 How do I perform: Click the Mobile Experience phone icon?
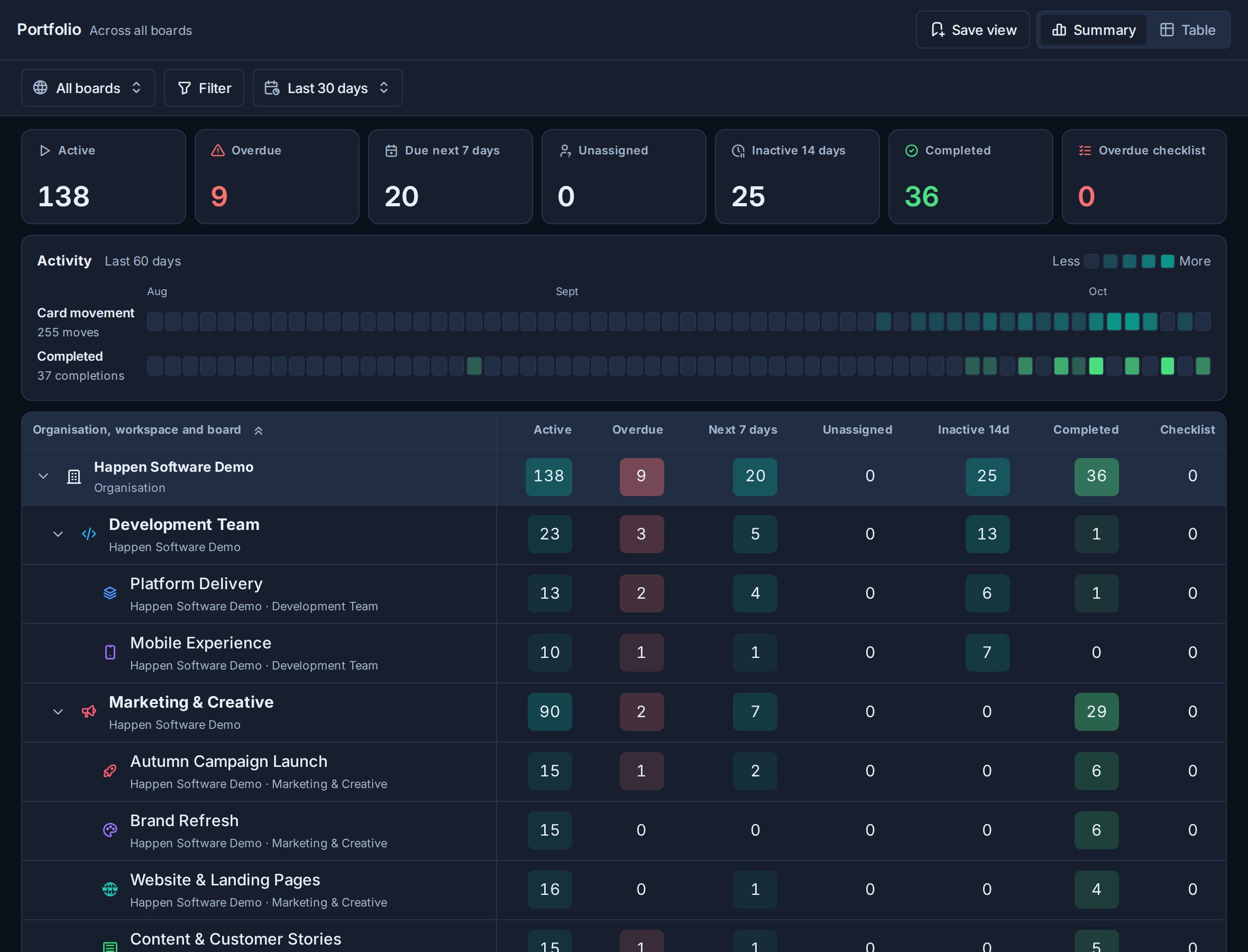[x=110, y=652]
